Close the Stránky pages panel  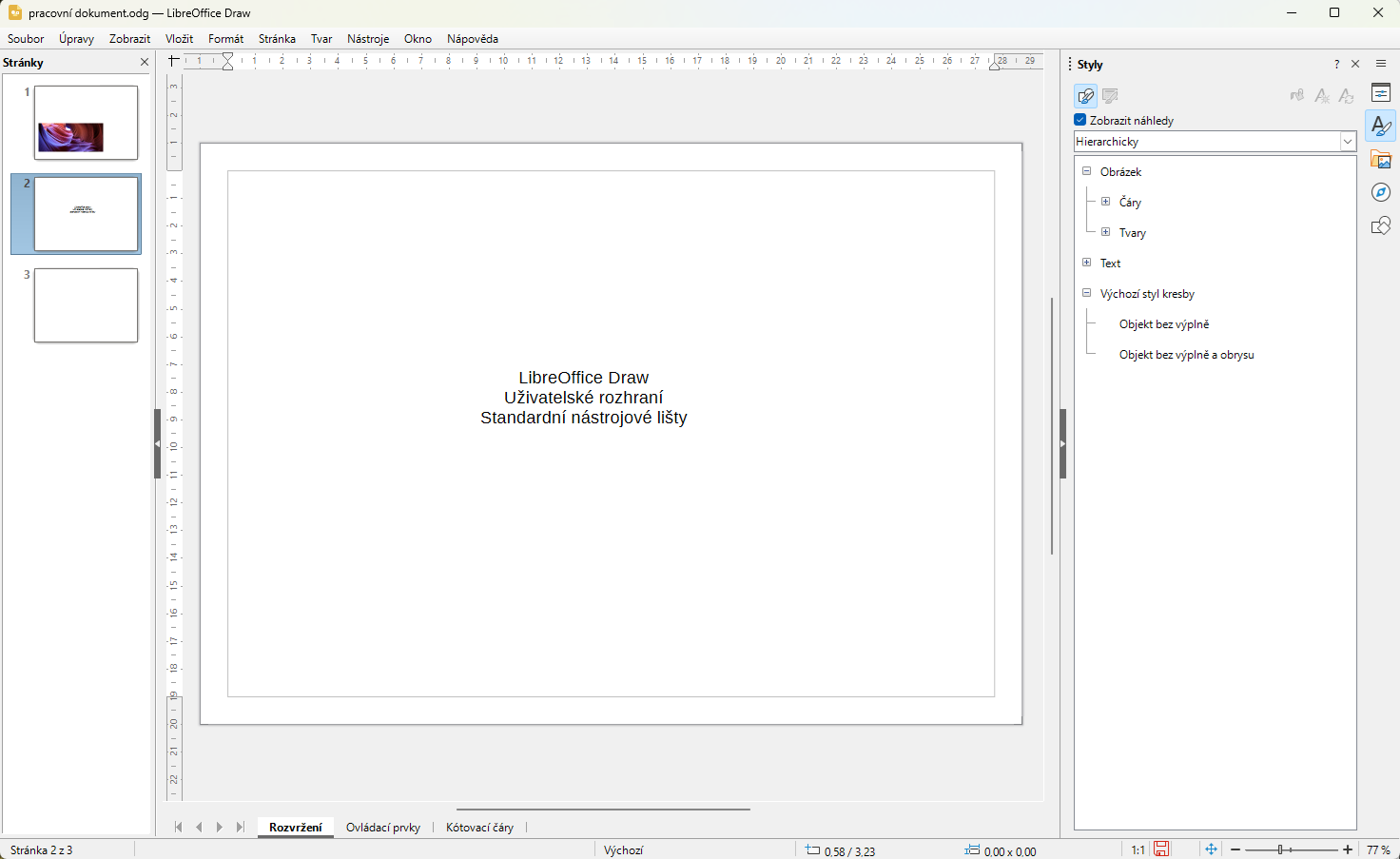[145, 62]
